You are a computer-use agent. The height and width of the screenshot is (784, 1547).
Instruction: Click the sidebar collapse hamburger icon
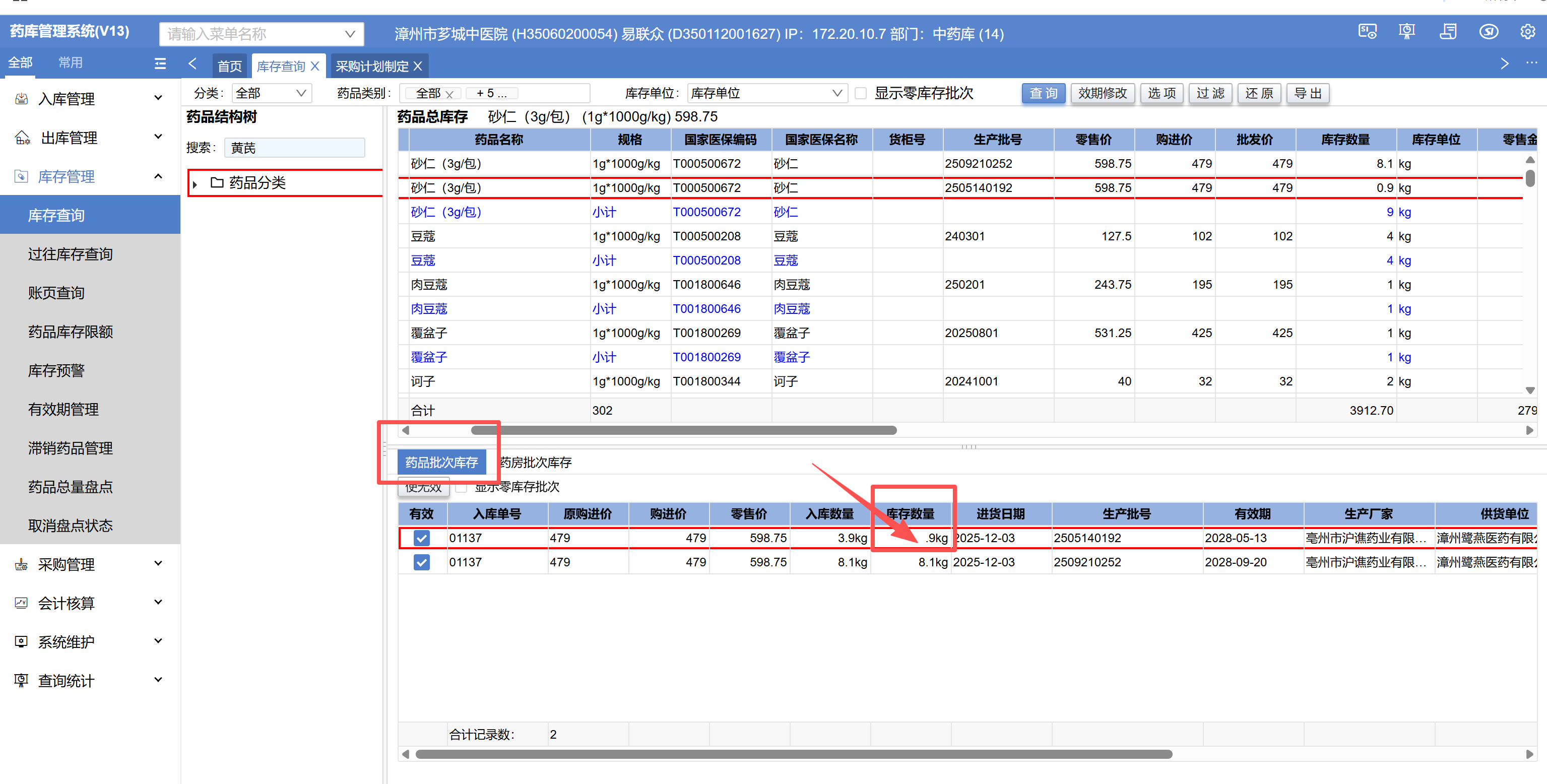click(160, 63)
